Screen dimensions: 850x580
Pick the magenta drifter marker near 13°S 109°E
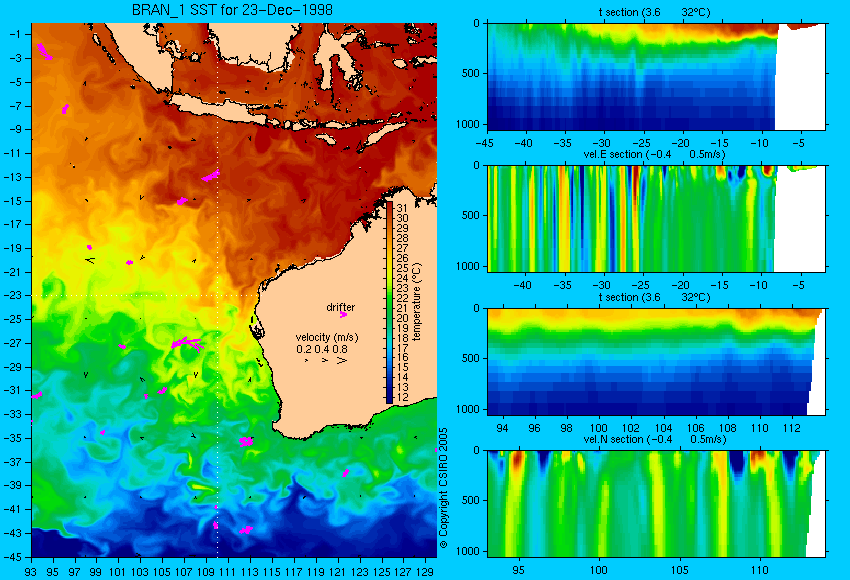point(211,176)
